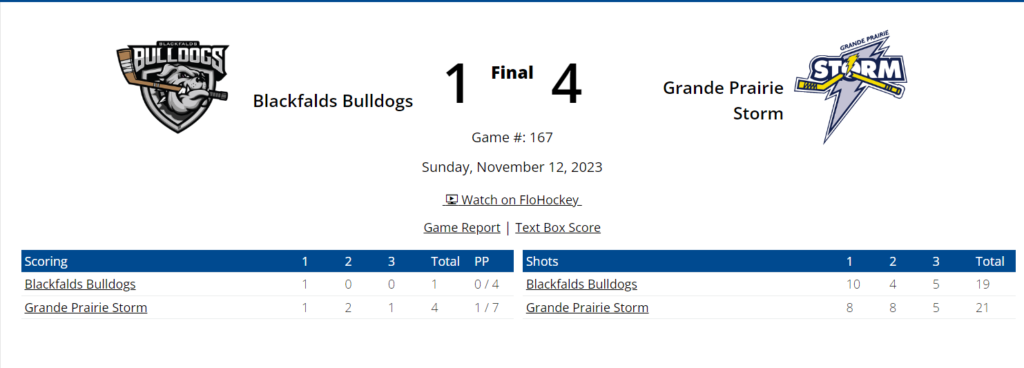Click the PP column header

pyautogui.click(x=483, y=262)
